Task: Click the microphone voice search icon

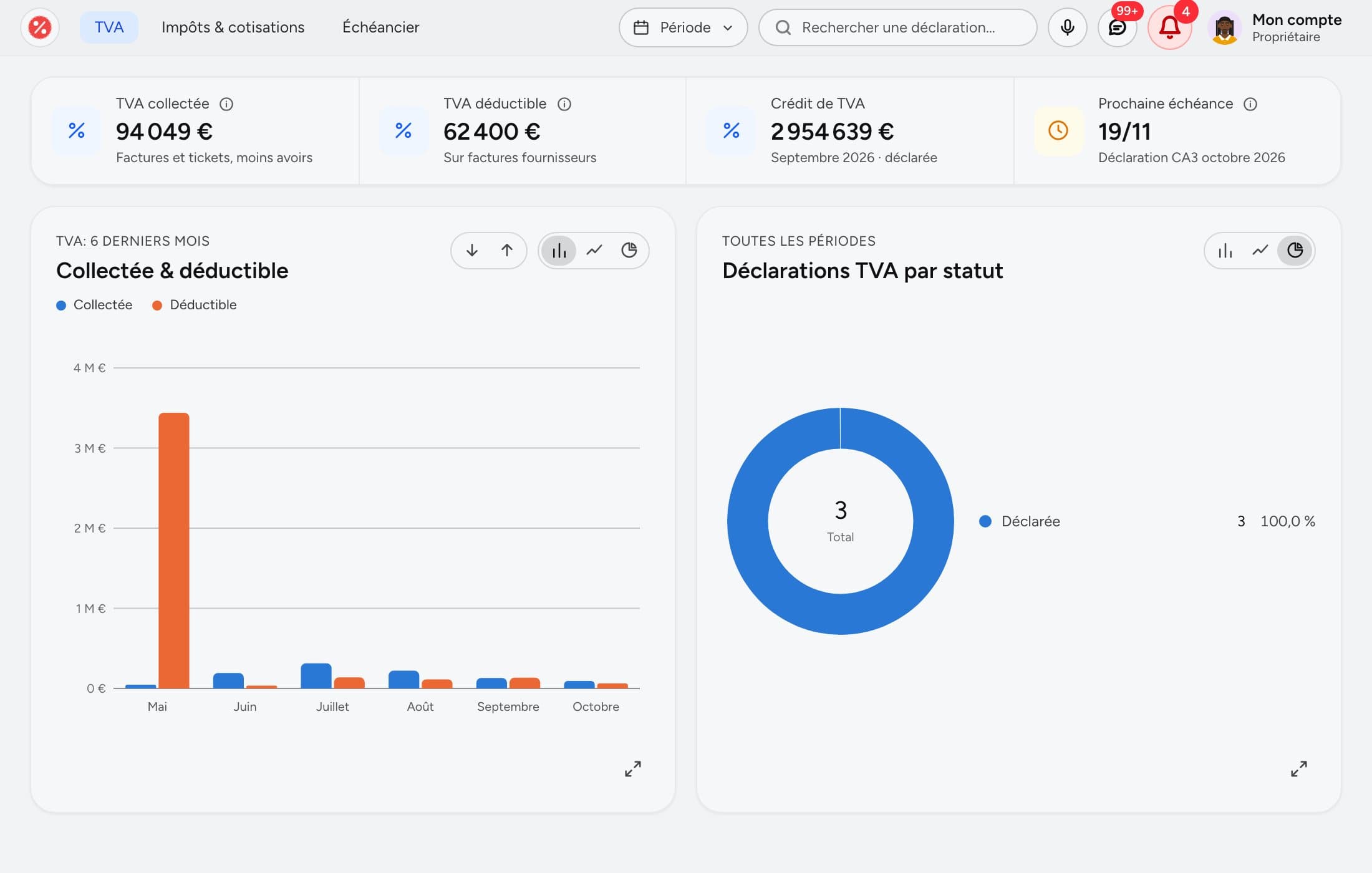Action: pos(1067,27)
